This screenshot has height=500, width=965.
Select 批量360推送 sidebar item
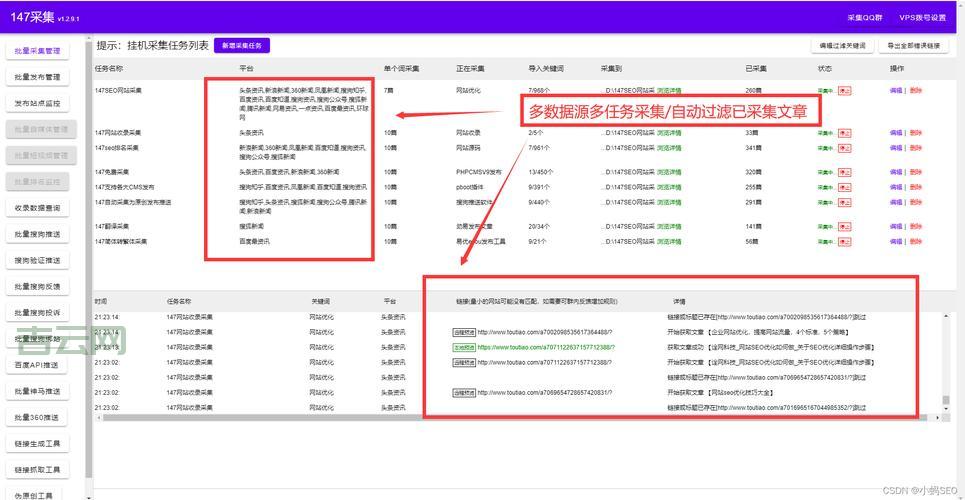click(38, 417)
